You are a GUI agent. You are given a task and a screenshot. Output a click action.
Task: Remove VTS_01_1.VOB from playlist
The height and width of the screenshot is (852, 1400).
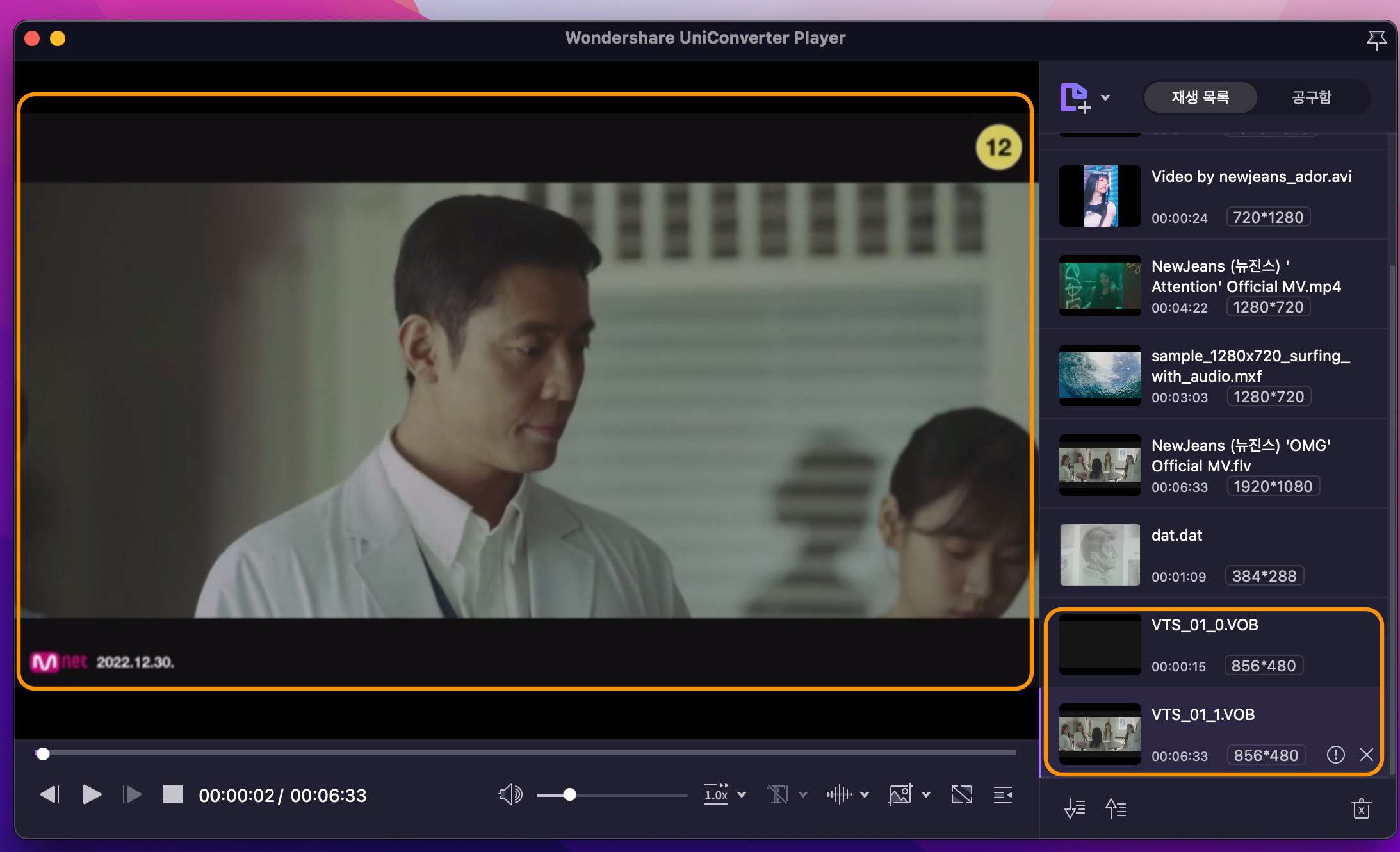(x=1367, y=755)
